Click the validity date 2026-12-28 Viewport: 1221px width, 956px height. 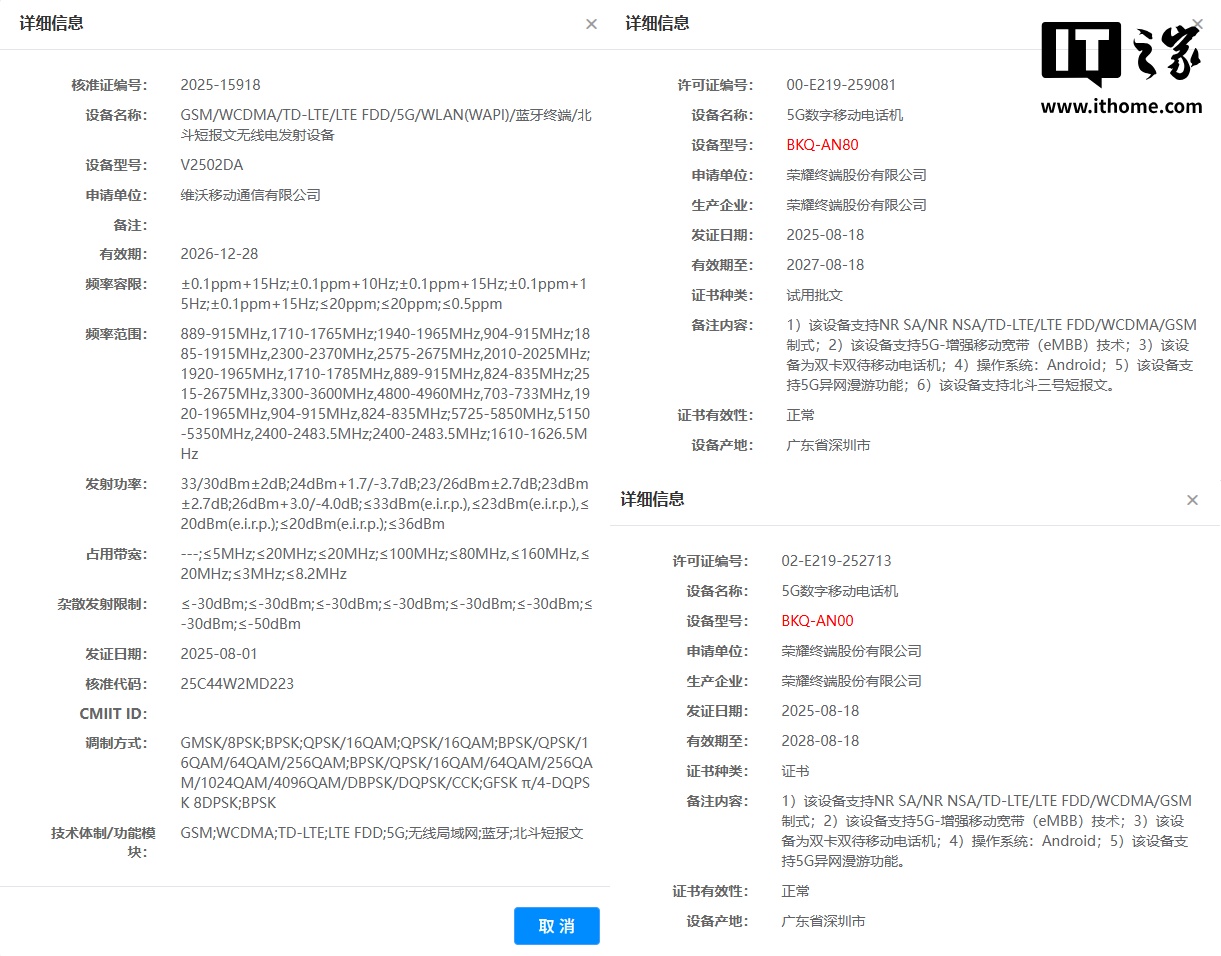(219, 254)
